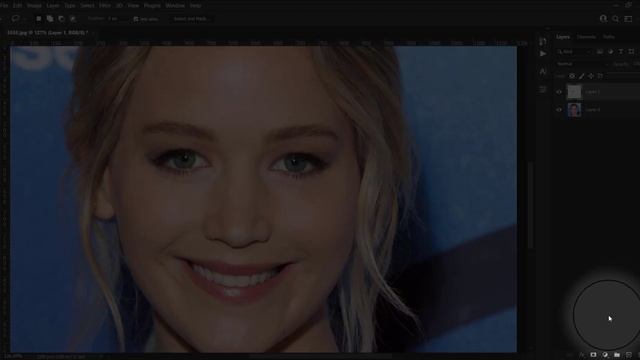Hide Layer 1 with eye icon
640x360 pixels.
pos(559,92)
